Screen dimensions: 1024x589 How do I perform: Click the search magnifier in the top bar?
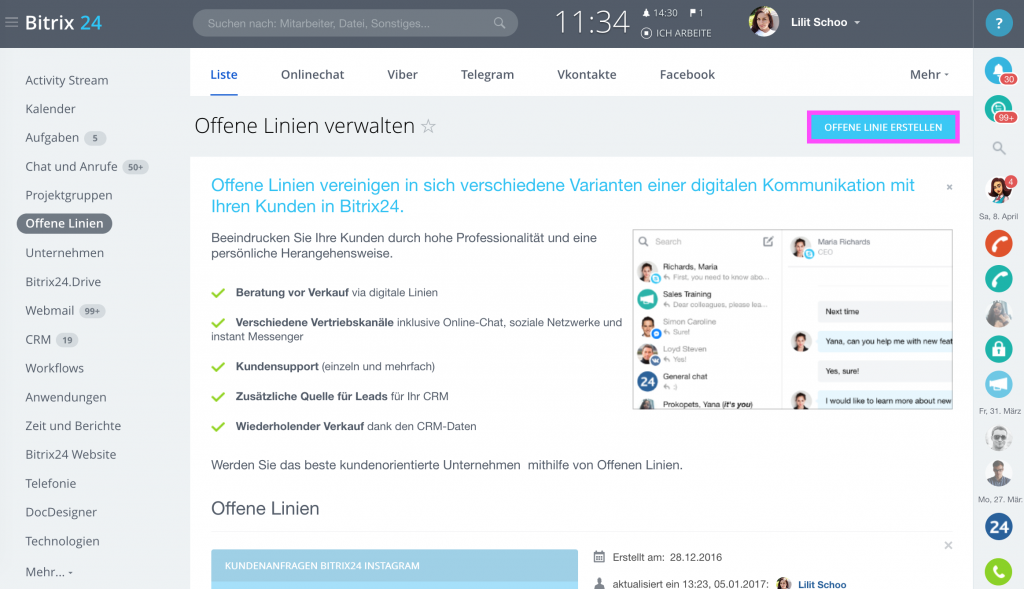[500, 24]
